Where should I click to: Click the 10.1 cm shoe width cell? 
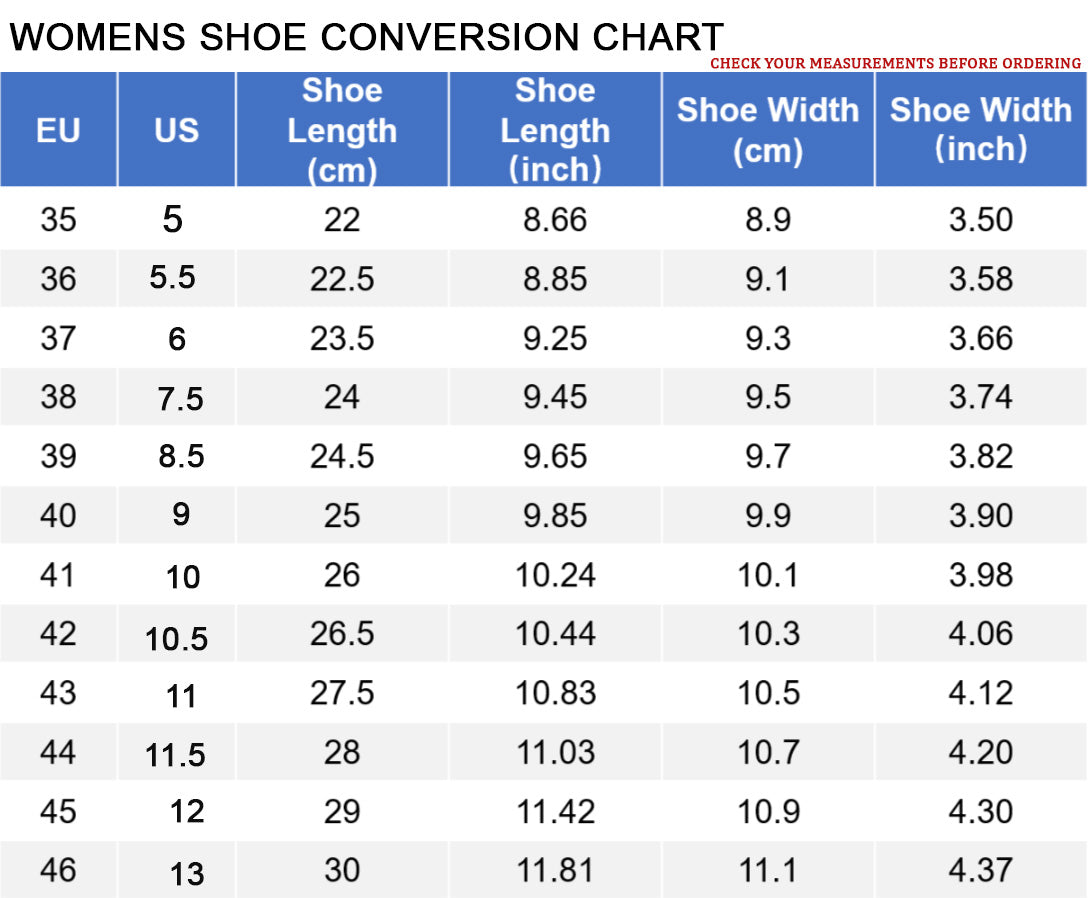click(767, 575)
